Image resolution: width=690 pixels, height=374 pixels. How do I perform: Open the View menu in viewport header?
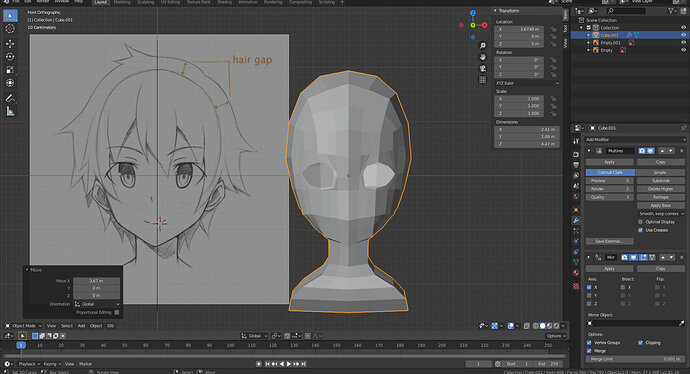pyautogui.click(x=51, y=326)
